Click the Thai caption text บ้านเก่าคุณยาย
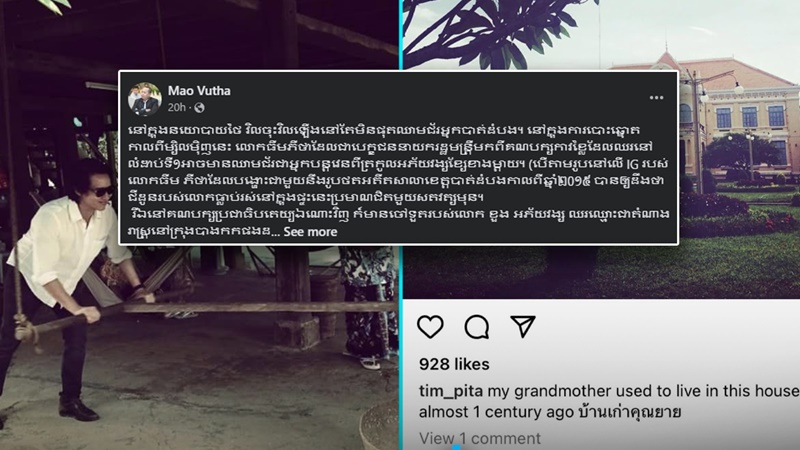 [x=630, y=412]
